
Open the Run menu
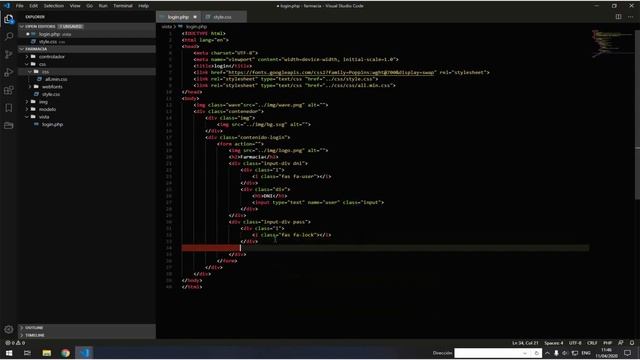click(x=103, y=6)
